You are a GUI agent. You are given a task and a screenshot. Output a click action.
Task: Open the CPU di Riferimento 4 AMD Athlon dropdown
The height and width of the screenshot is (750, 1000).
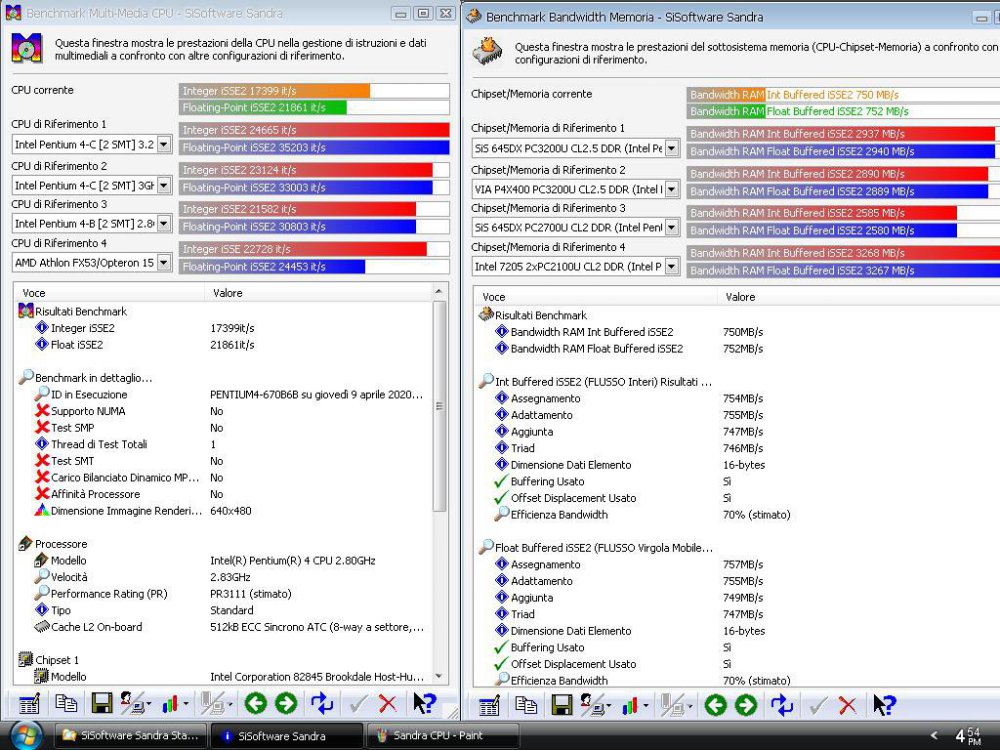pos(163,263)
